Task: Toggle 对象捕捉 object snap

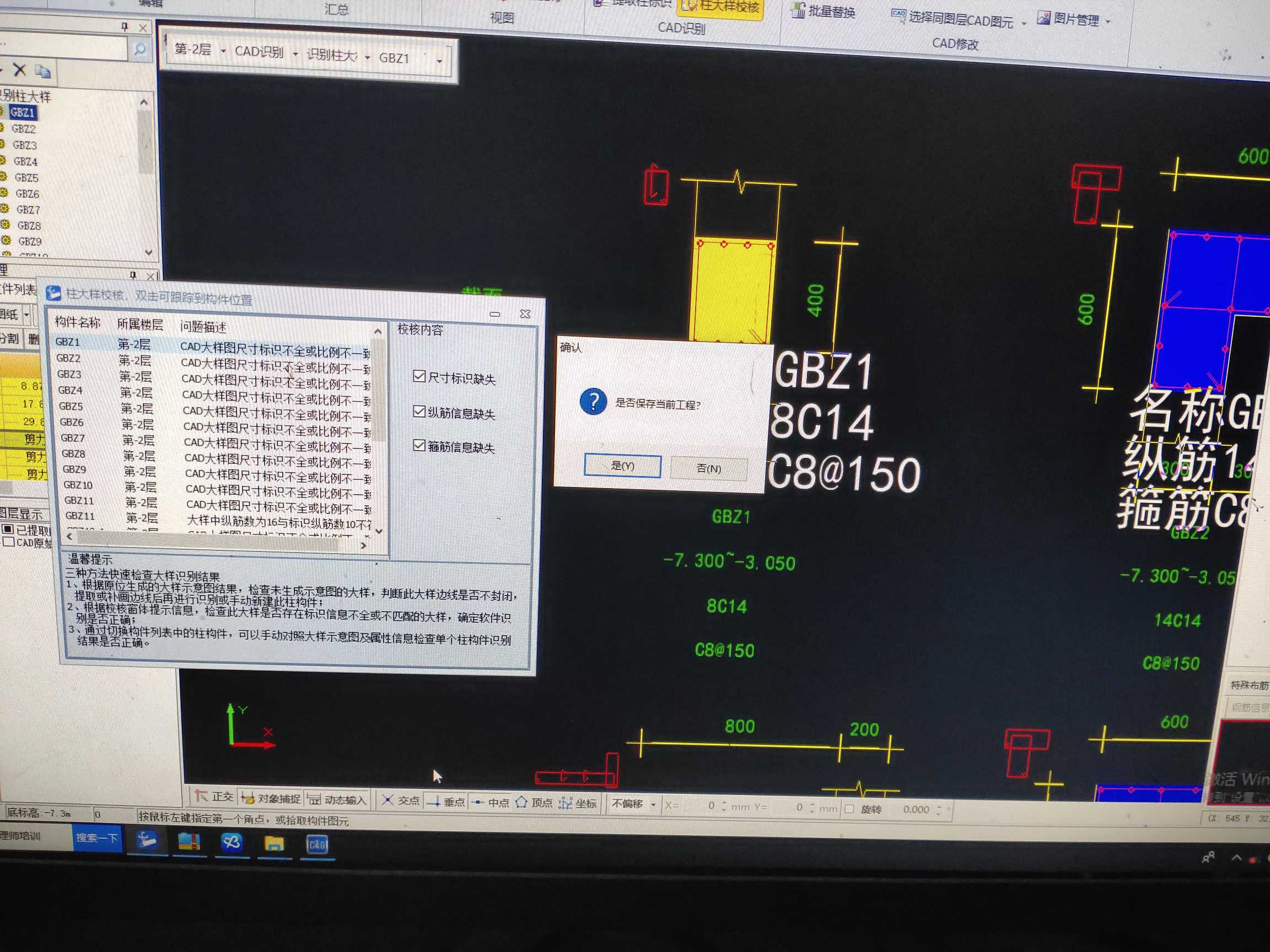Action: 271,798
